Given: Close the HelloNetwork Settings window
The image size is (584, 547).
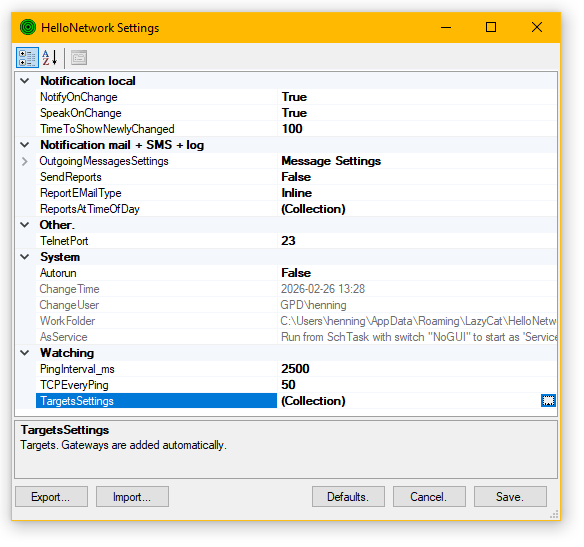Looking at the screenshot, I should pyautogui.click(x=537, y=27).
